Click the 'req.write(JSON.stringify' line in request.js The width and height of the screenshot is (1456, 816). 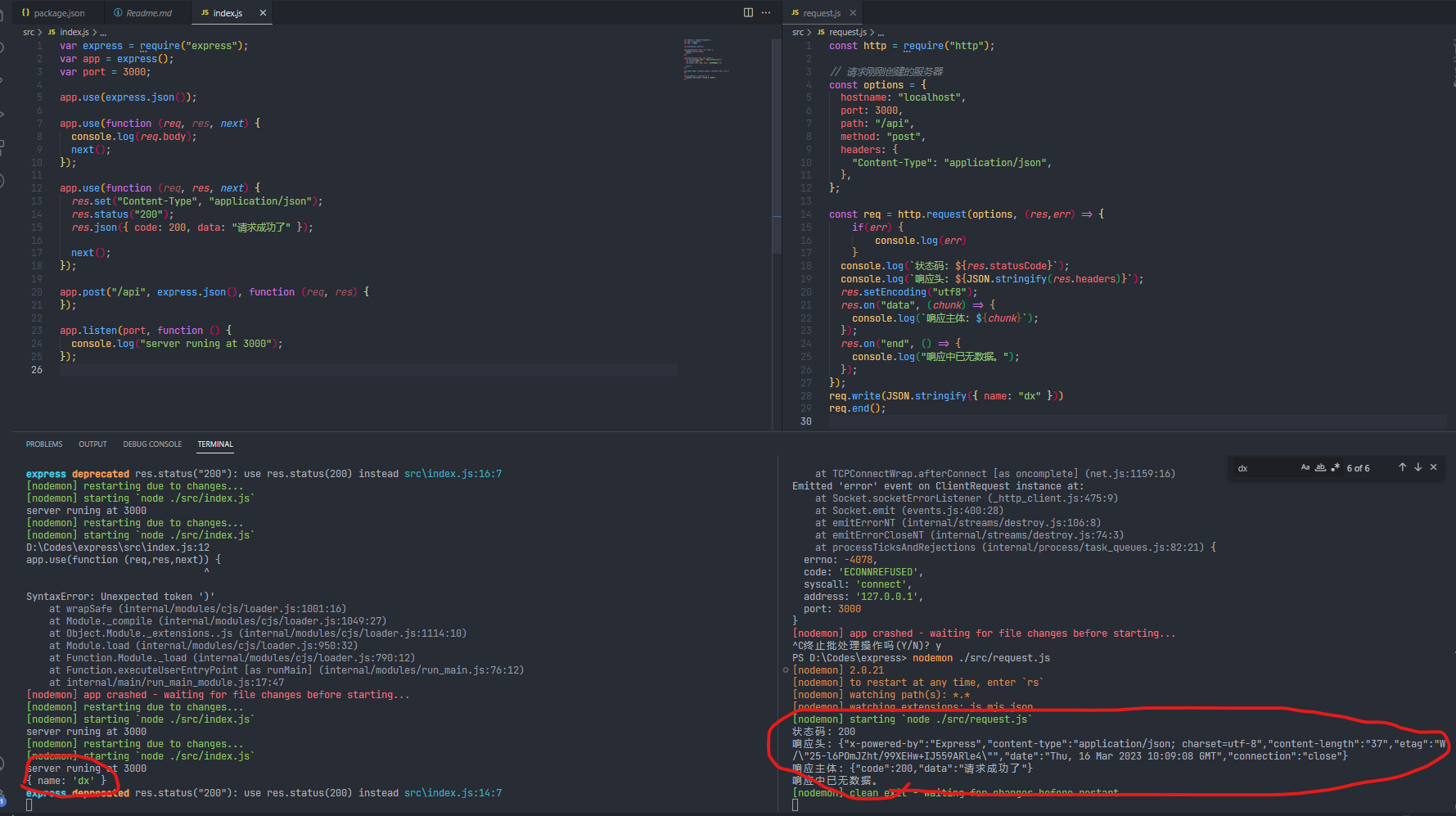coord(946,396)
